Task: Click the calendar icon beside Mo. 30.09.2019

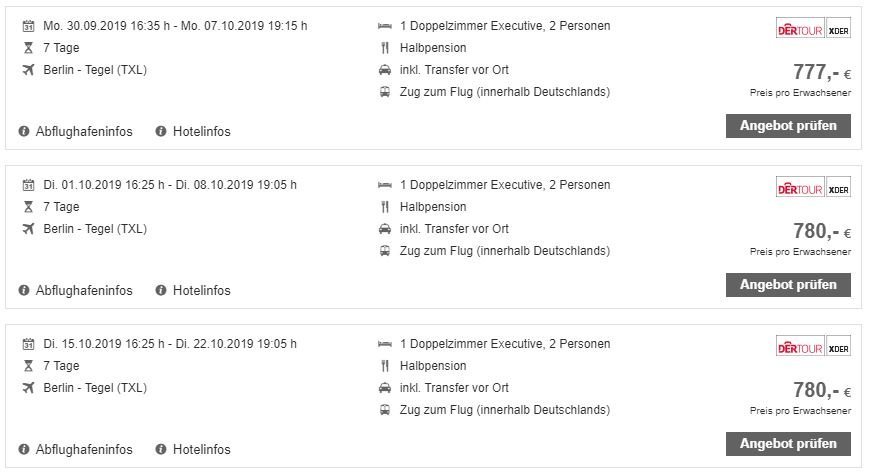Action: click(27, 26)
